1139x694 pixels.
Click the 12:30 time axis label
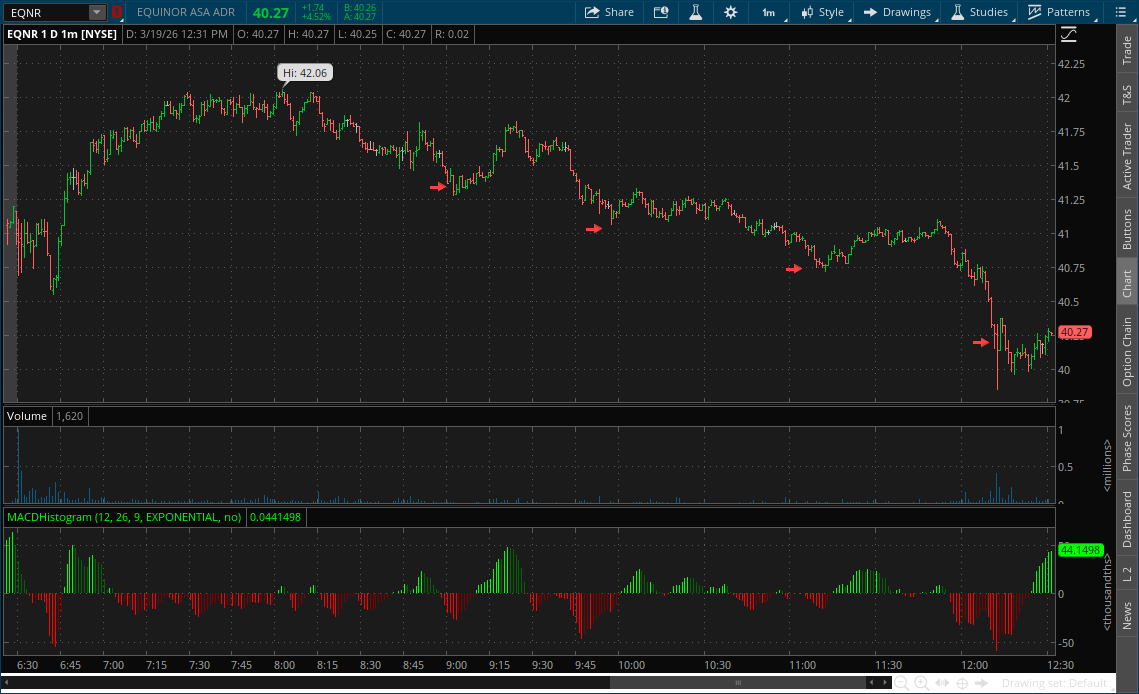[x=1061, y=665]
